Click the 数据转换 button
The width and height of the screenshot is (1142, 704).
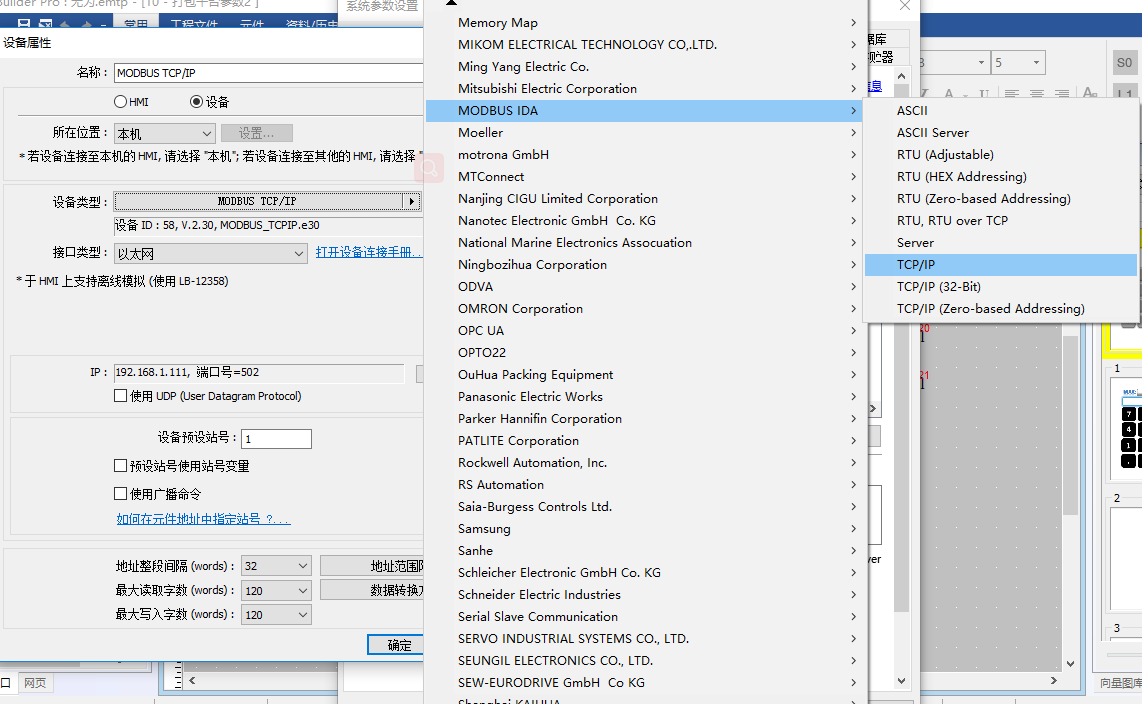372,590
